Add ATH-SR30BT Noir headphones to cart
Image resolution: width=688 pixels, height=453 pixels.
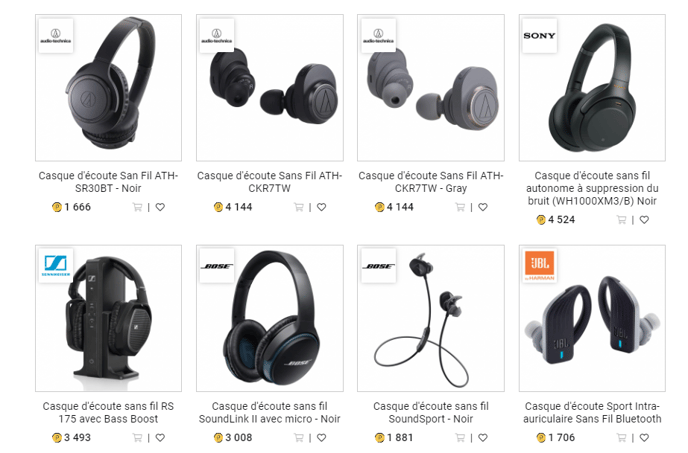point(137,207)
